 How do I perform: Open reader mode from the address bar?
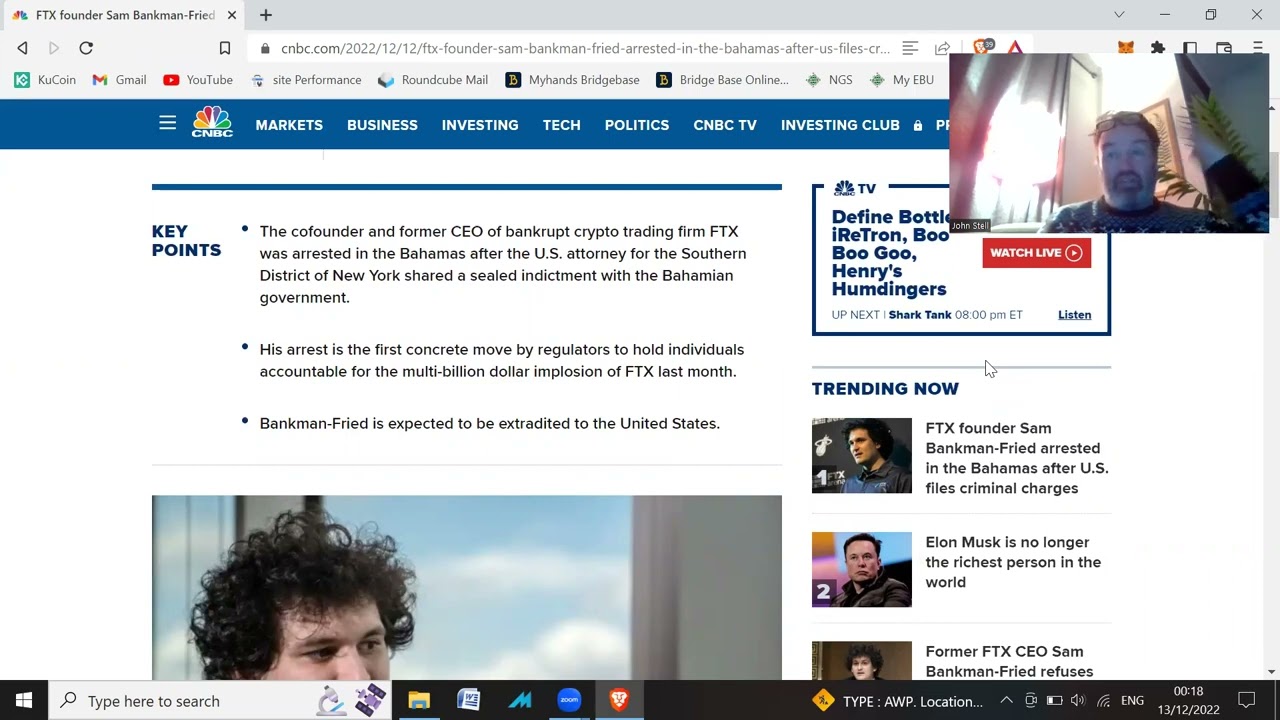click(x=910, y=48)
